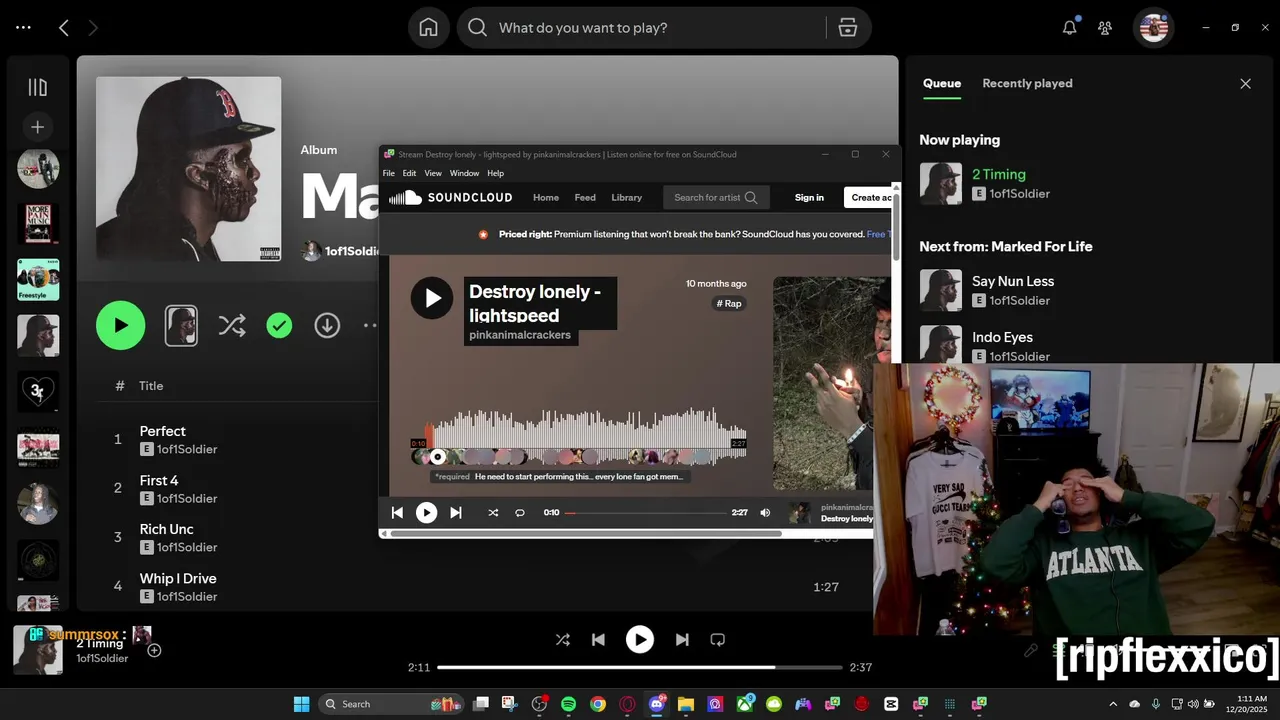
Task: Collapse Your Library sidebar
Action: (x=37, y=88)
